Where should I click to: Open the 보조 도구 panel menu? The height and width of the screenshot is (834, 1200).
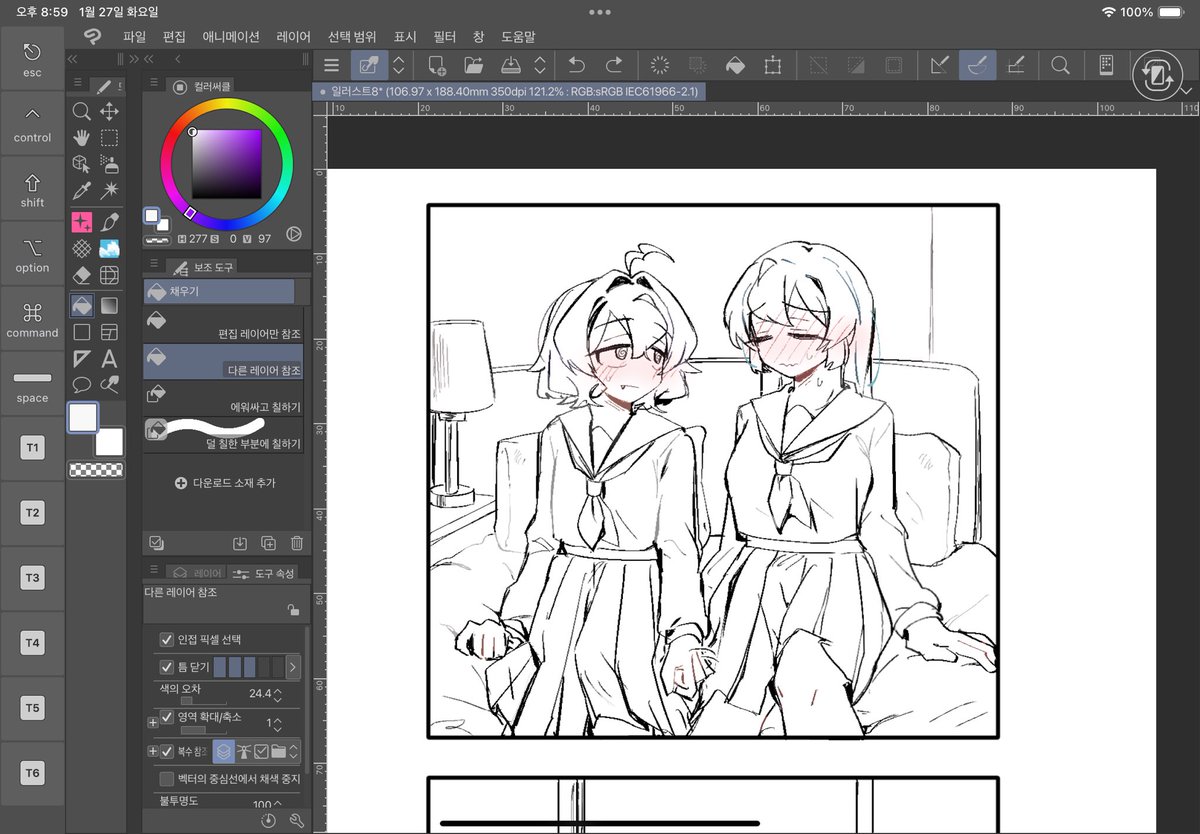(x=154, y=263)
